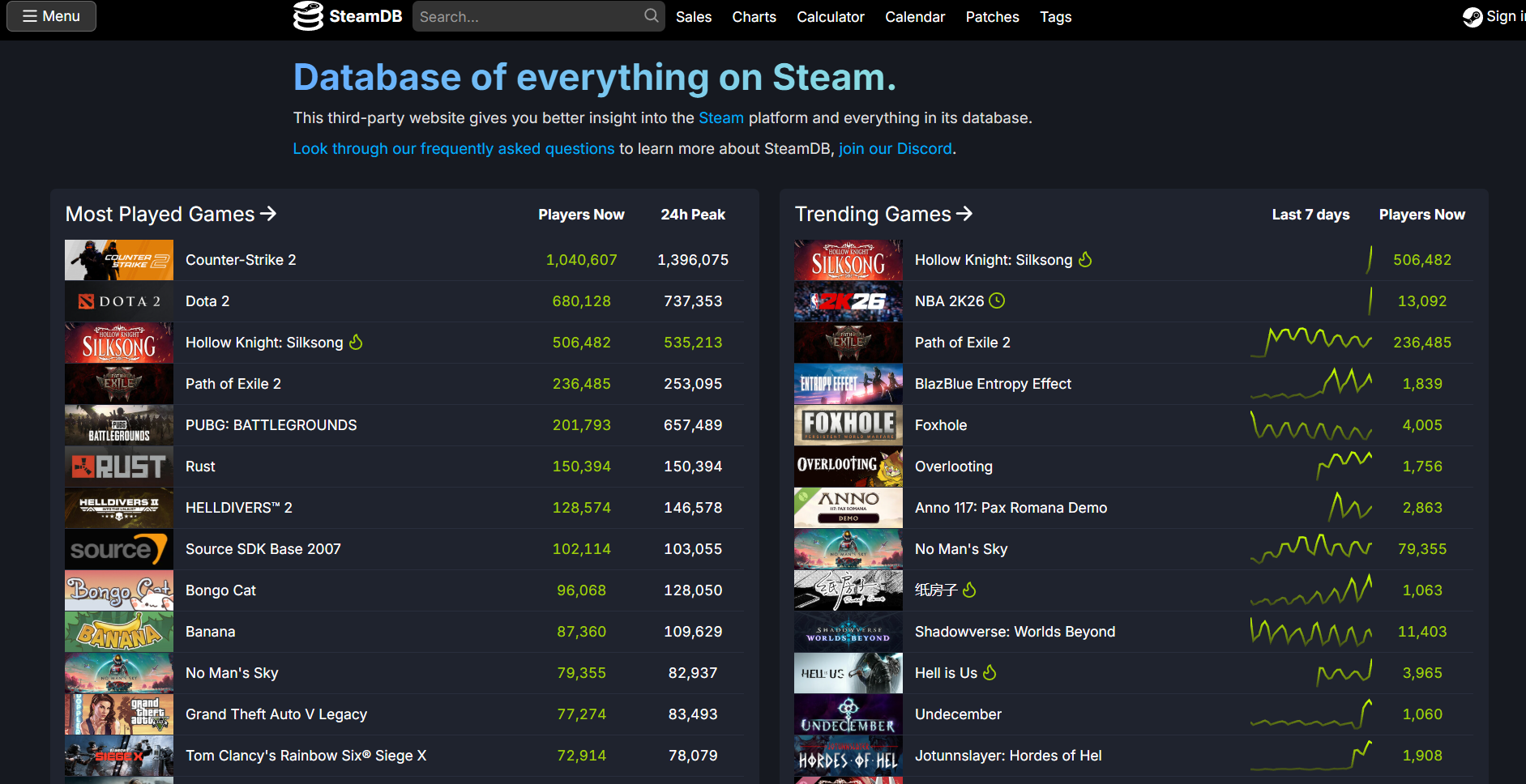Click the Overlooting thumbnail
The width and height of the screenshot is (1526, 784).
point(848,467)
